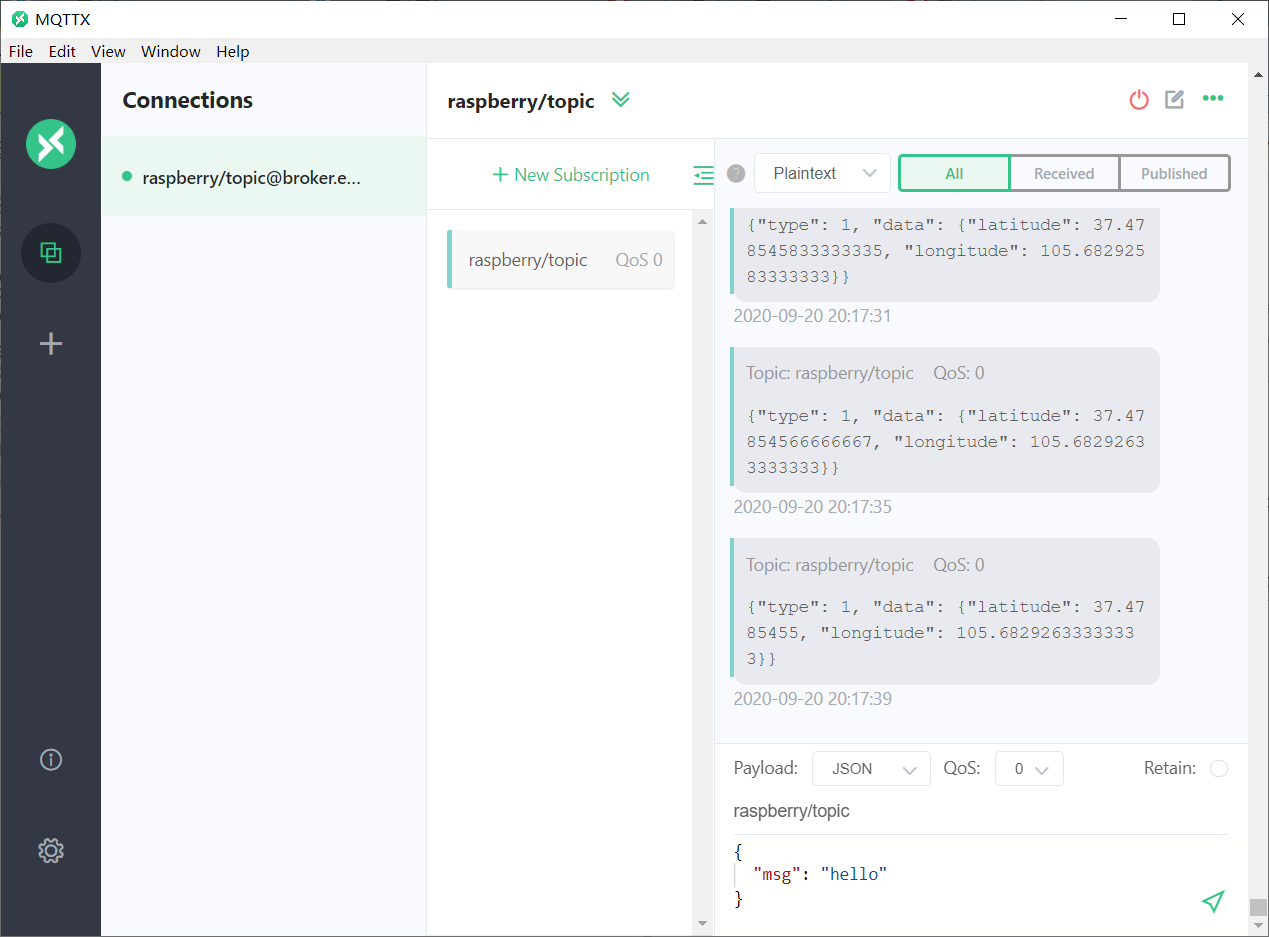1269x937 pixels.
Task: Add a new connection with plus icon
Action: tap(51, 344)
